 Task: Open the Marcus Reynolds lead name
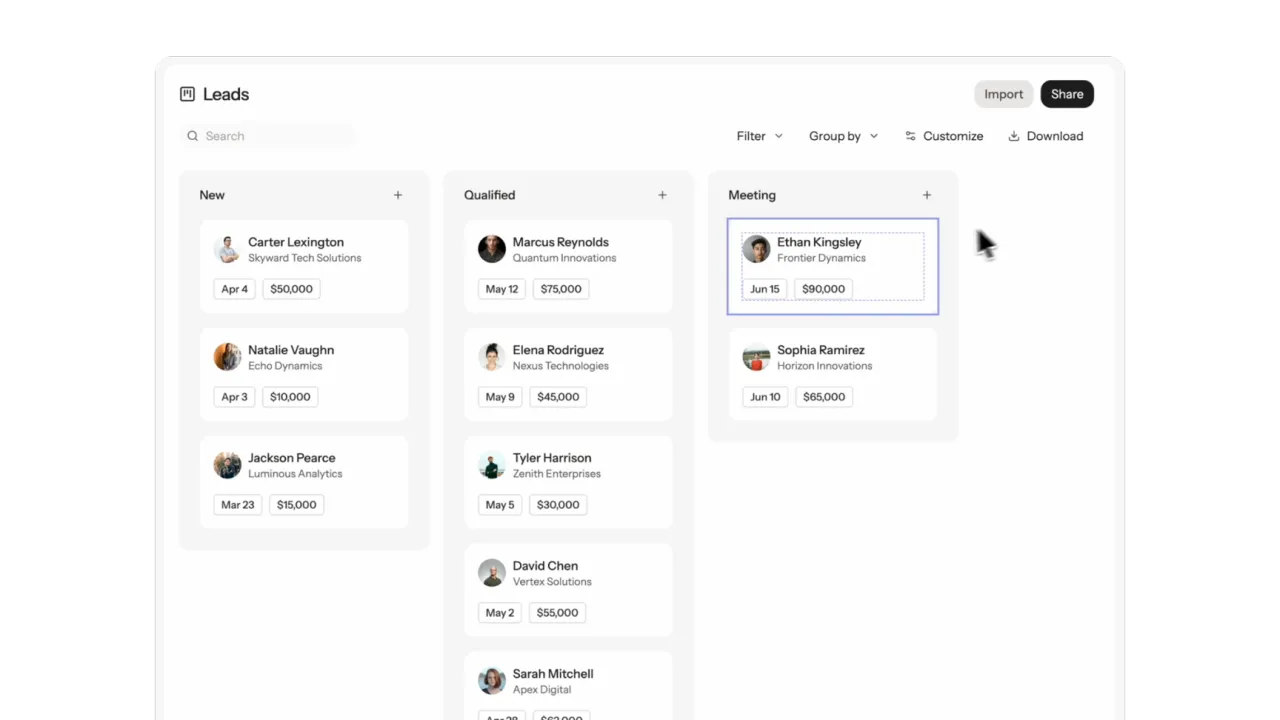point(561,242)
